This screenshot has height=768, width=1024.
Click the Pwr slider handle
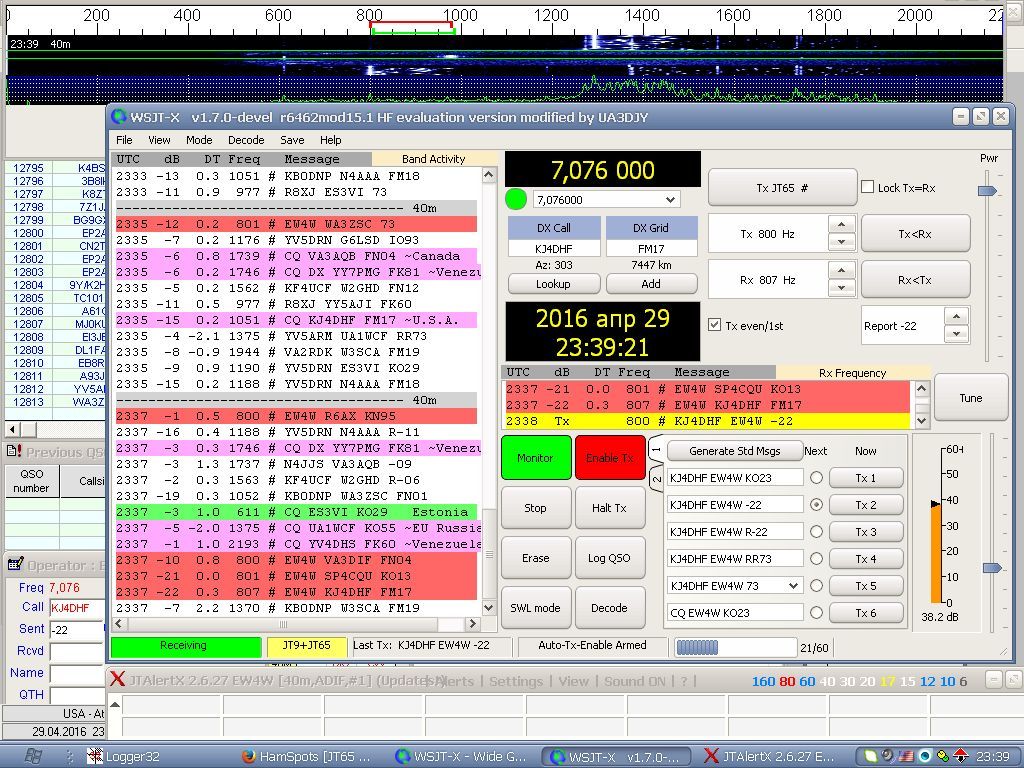coord(988,191)
